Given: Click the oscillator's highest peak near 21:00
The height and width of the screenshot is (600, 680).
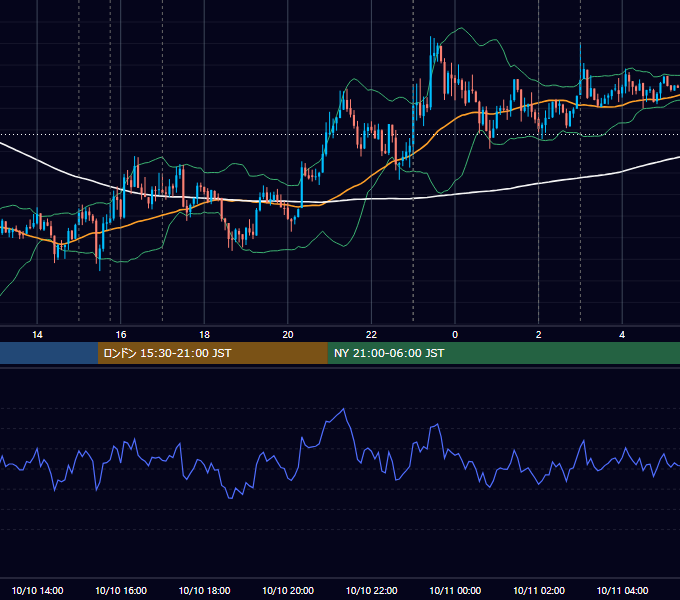Looking at the screenshot, I should 344,409.
